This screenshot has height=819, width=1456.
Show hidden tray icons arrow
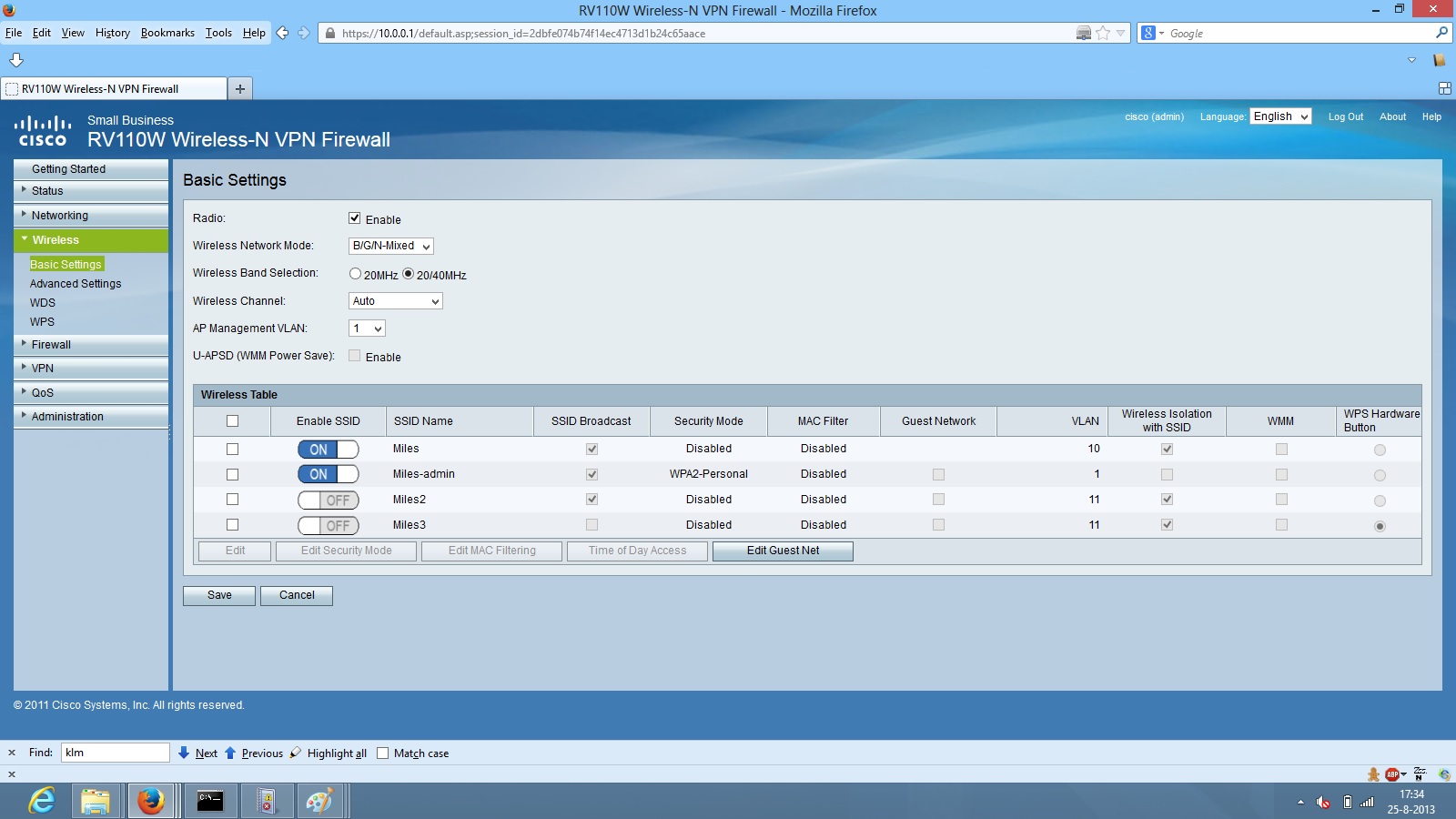pyautogui.click(x=1300, y=802)
